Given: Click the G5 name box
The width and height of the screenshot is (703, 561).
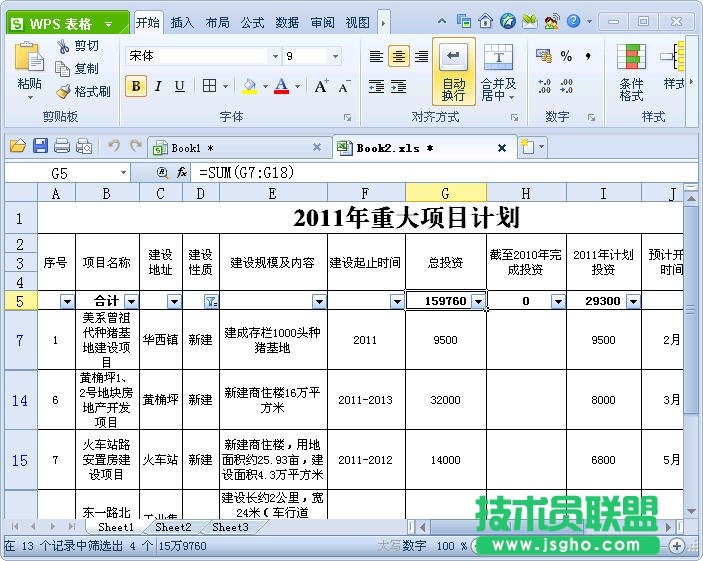Looking at the screenshot, I should [67, 173].
